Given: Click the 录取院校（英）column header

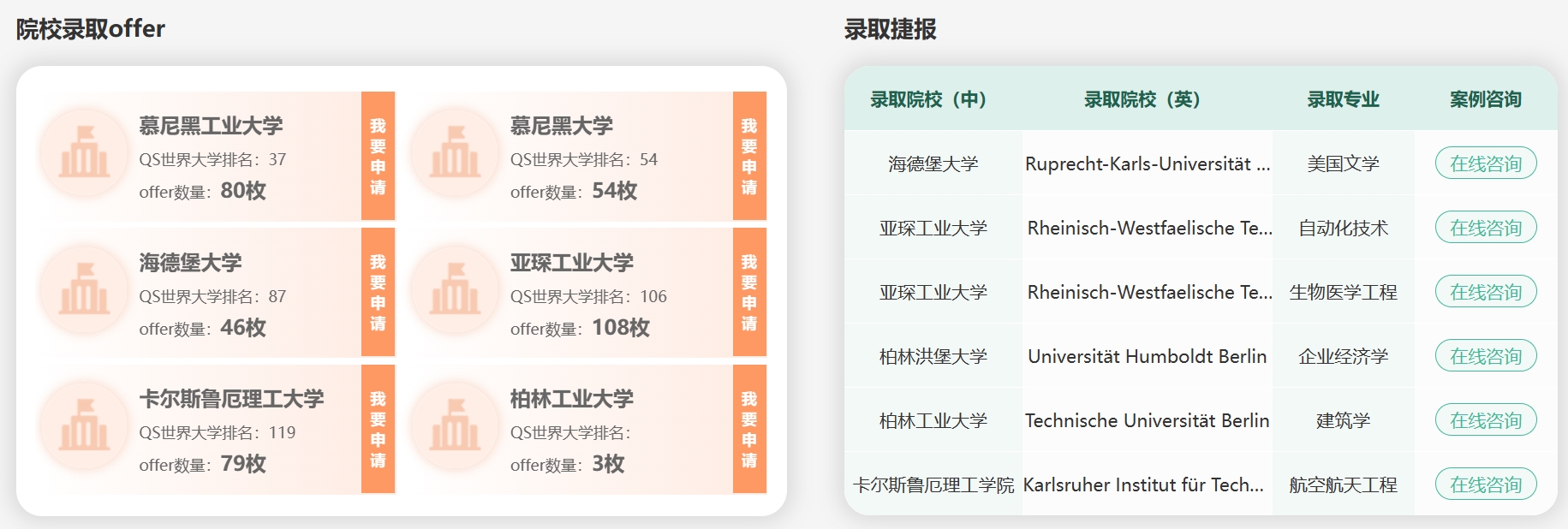Looking at the screenshot, I should pyautogui.click(x=1146, y=99).
